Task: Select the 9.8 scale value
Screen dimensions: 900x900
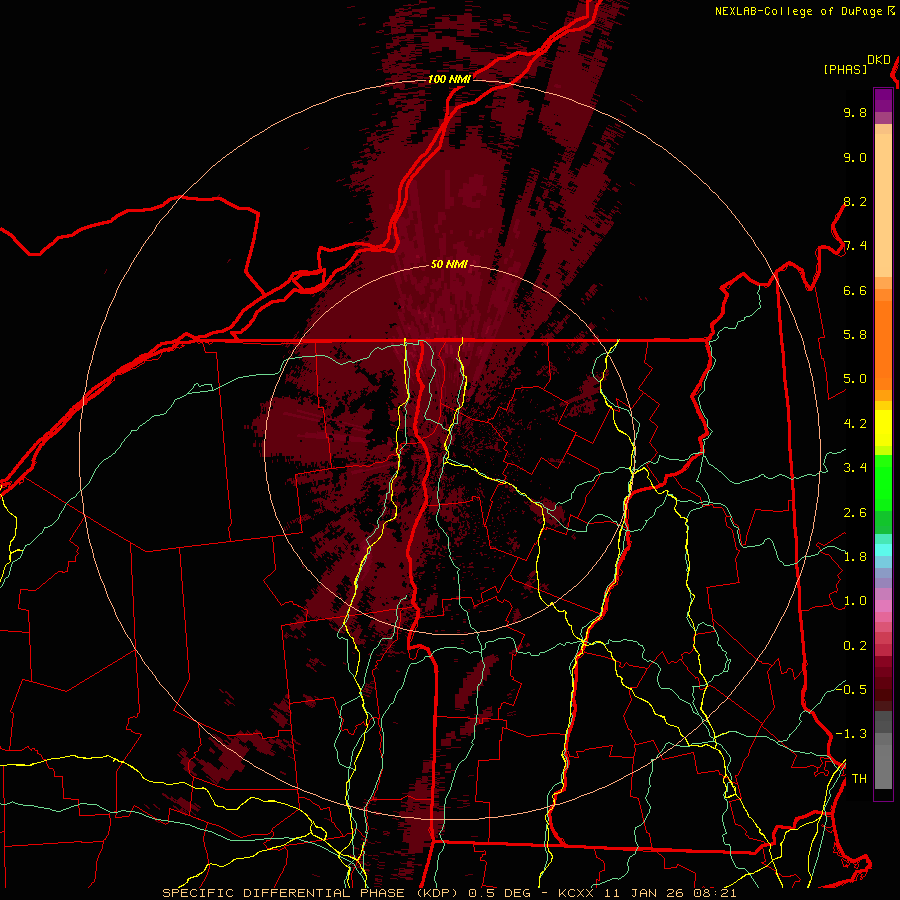Action: click(x=855, y=112)
